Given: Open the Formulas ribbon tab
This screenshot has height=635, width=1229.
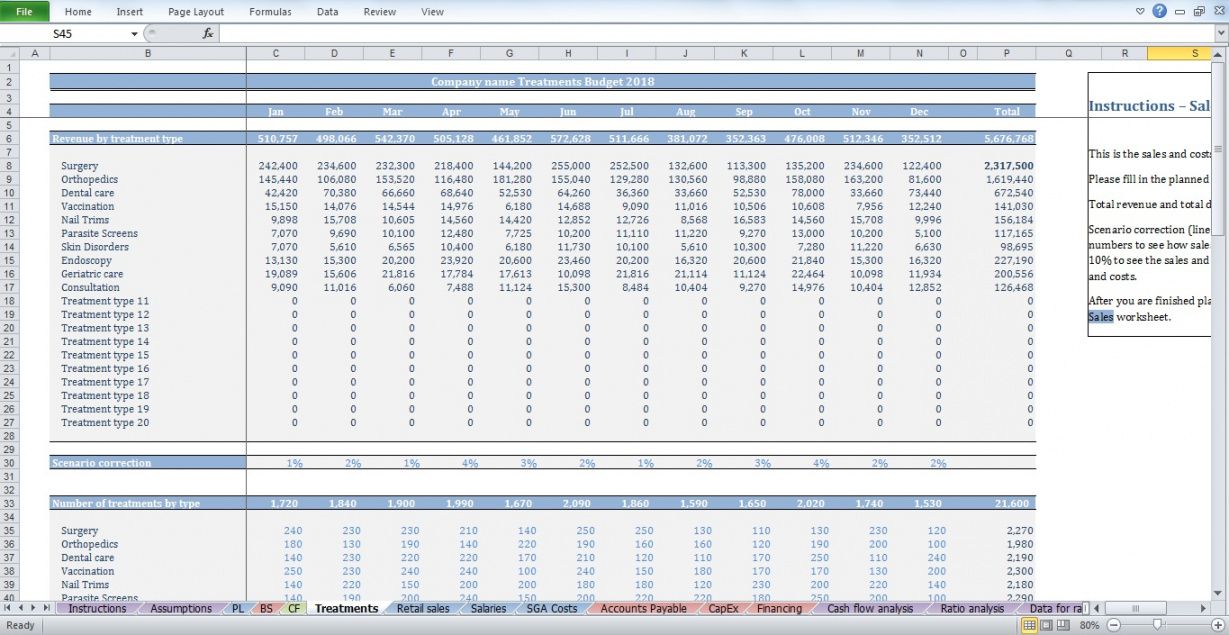Looking at the screenshot, I should pos(270,11).
